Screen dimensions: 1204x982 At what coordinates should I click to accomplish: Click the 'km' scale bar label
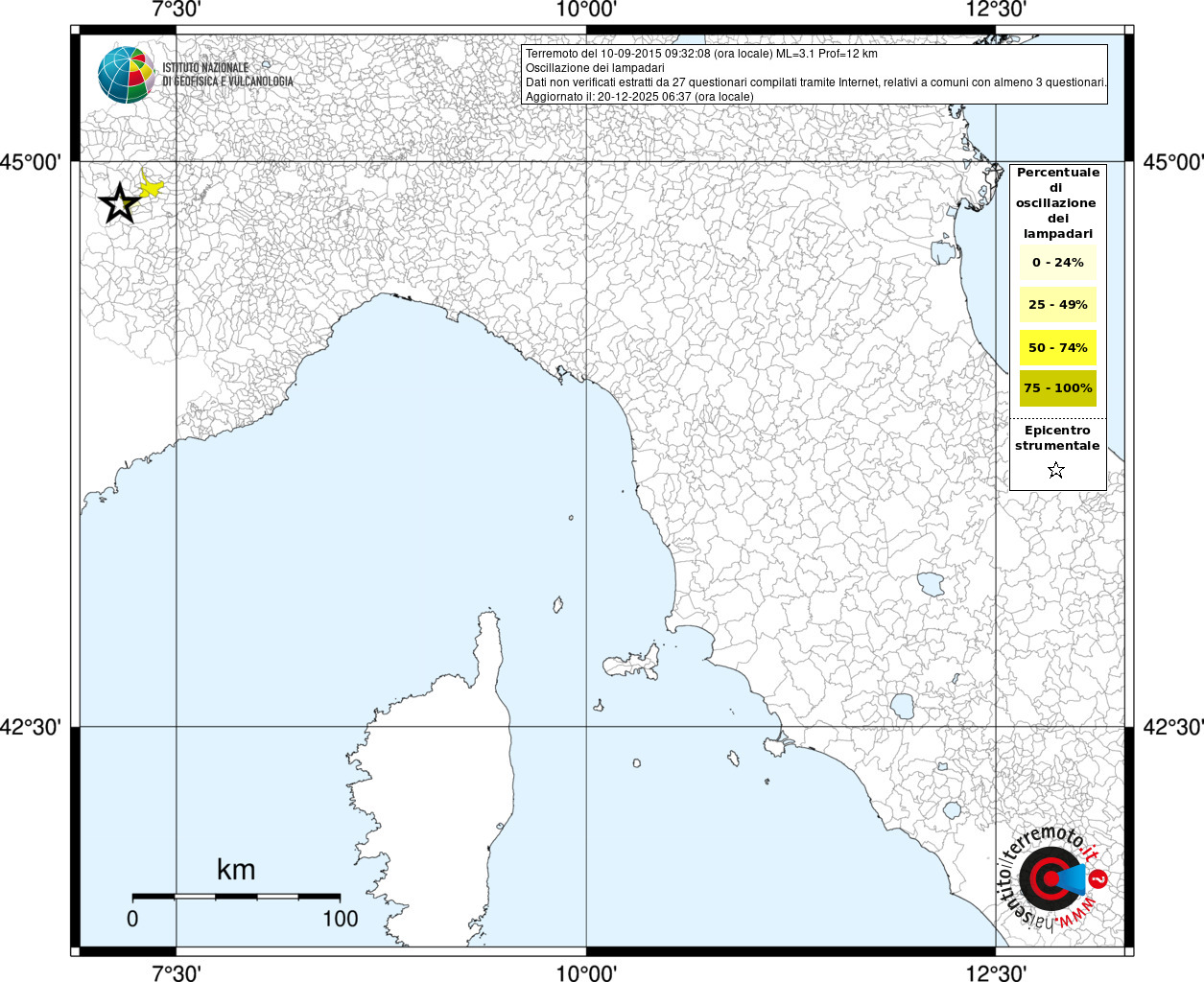(x=236, y=870)
